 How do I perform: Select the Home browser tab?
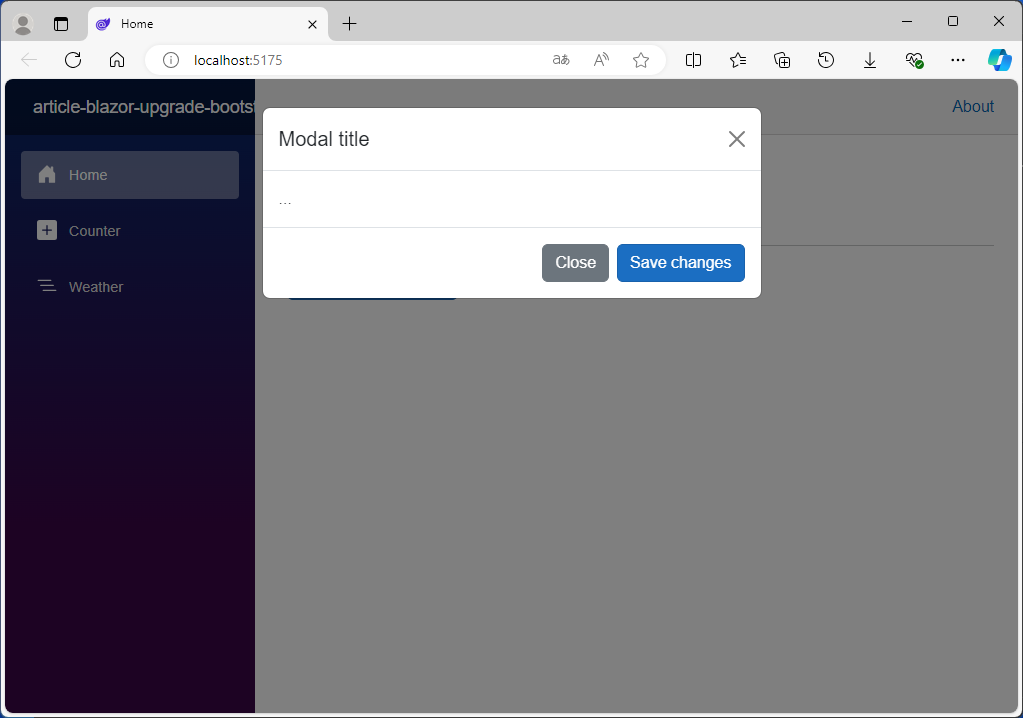pyautogui.click(x=207, y=24)
